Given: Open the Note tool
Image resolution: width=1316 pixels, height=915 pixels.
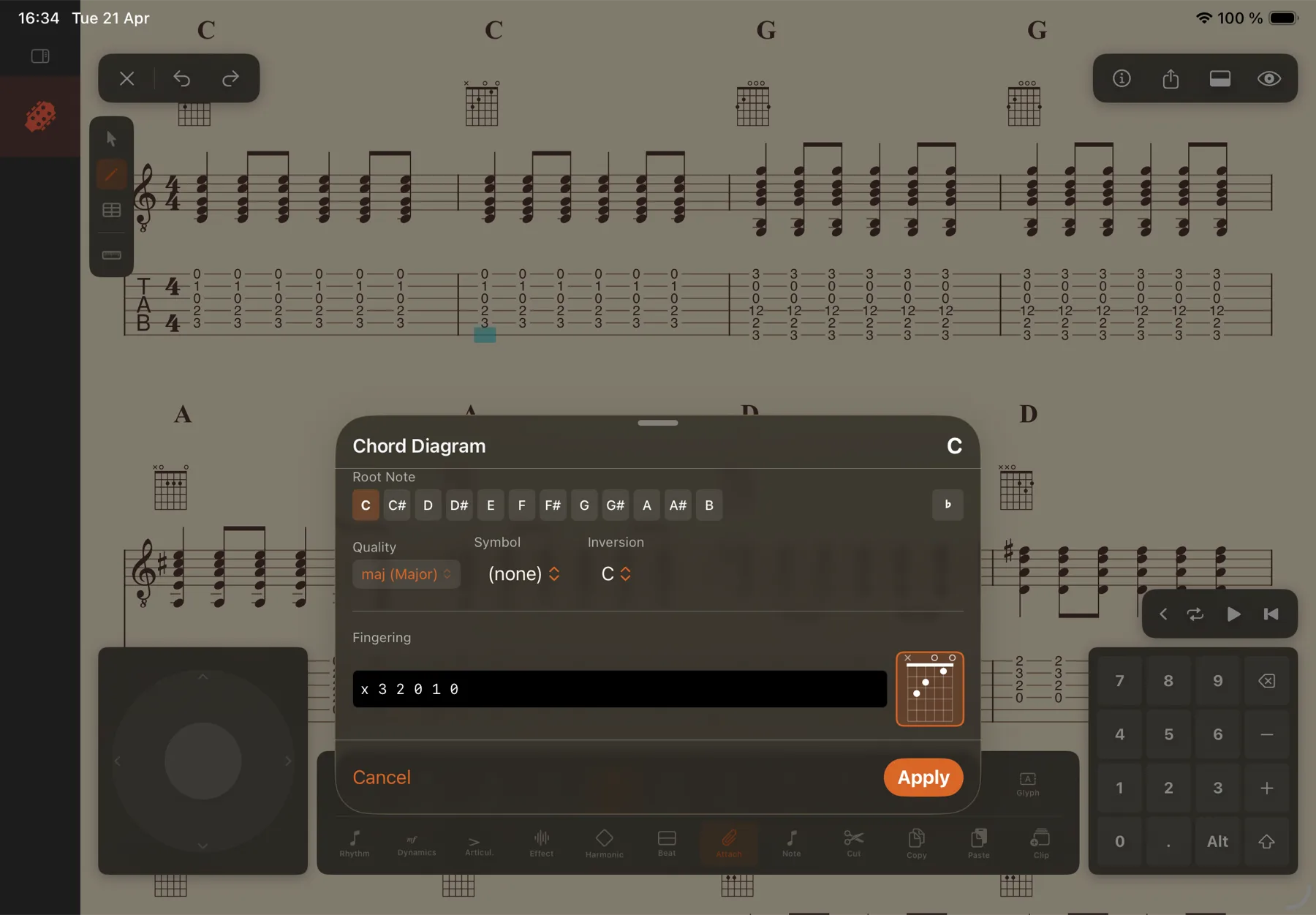Looking at the screenshot, I should point(792,843).
